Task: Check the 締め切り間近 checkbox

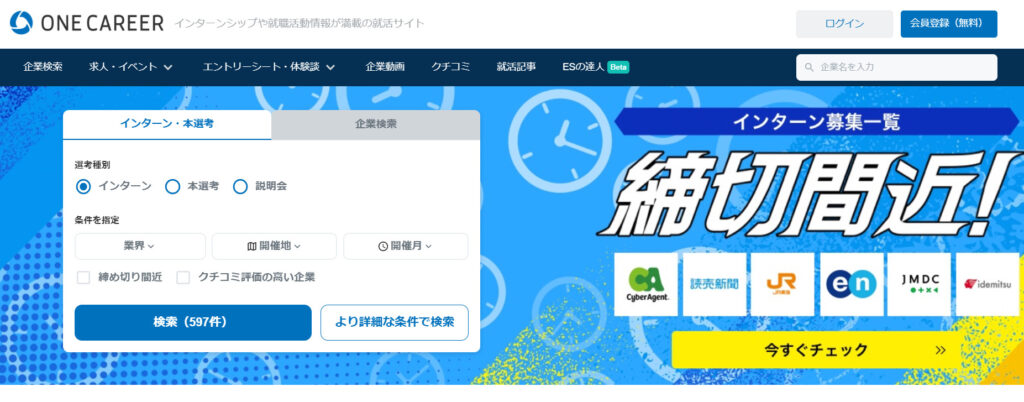Action: pos(84,277)
